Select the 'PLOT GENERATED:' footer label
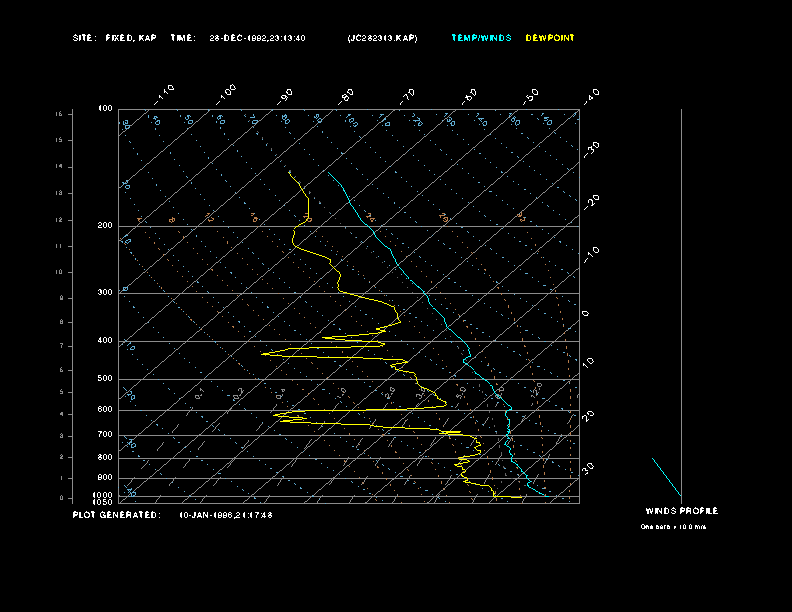This screenshot has width=792, height=612. [117, 515]
